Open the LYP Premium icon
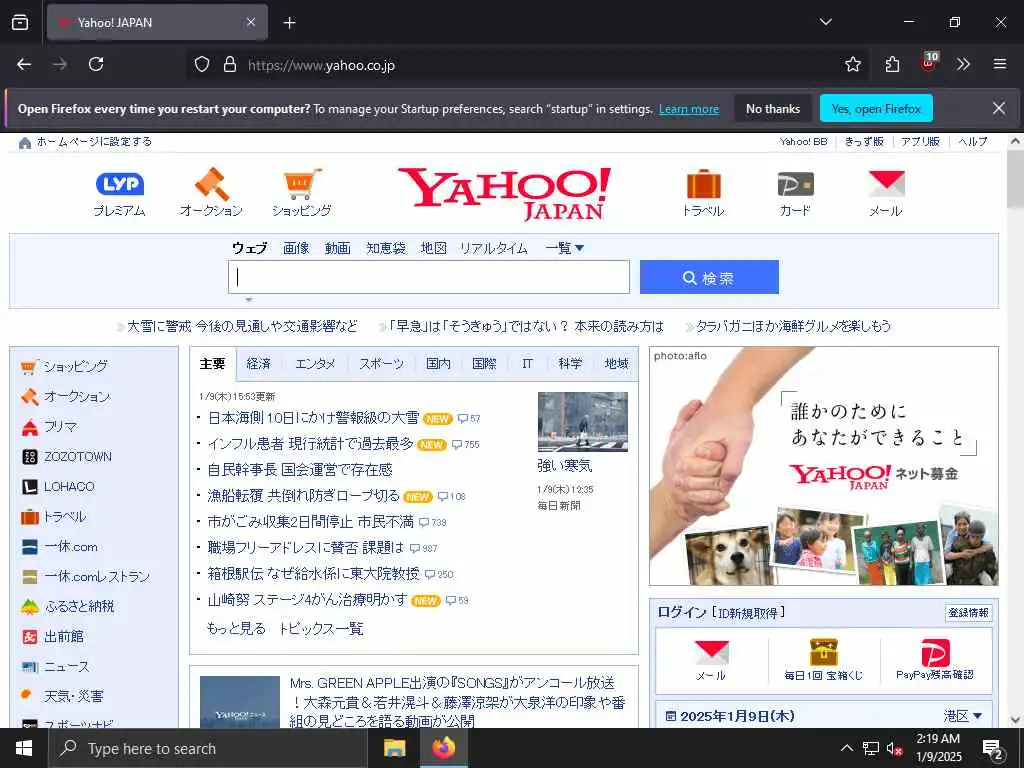Viewport: 1024px width, 768px height. pyautogui.click(x=120, y=184)
